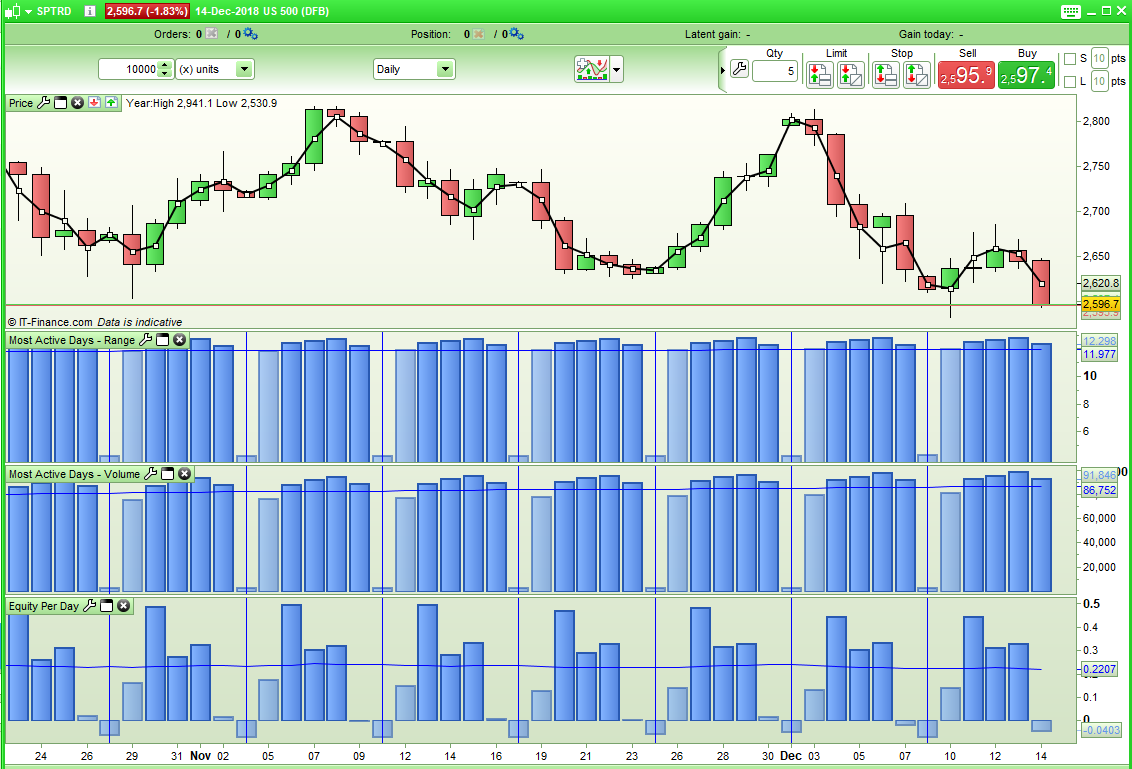Viewport: 1132px width, 769px height.
Task: Click the first Stop order icon
Action: 886,74
